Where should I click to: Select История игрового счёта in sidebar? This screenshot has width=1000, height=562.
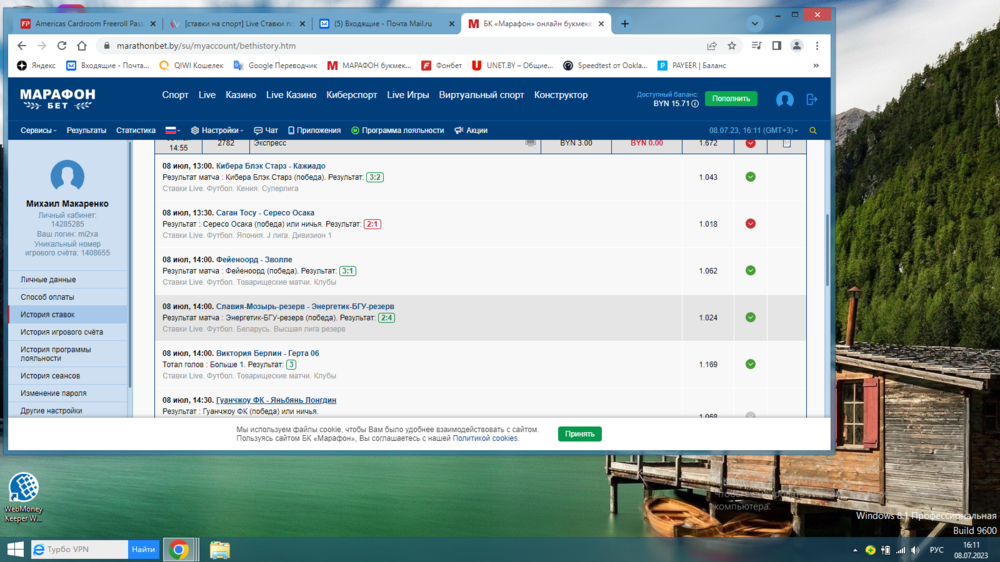[62, 332]
